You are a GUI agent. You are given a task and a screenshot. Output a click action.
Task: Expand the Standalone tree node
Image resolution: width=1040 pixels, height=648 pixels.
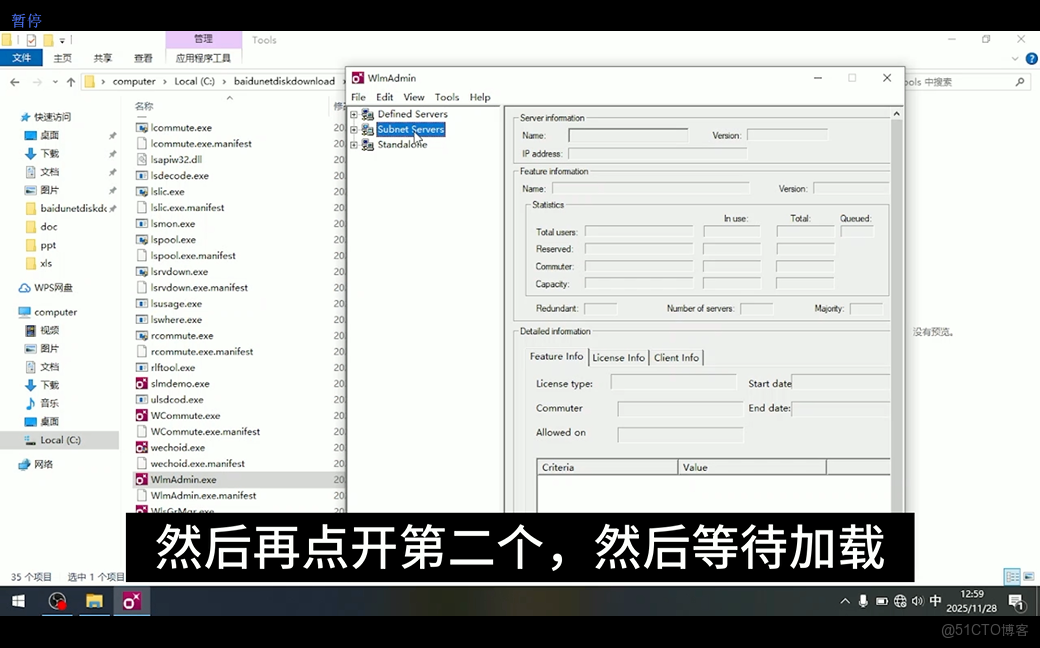click(x=352, y=144)
